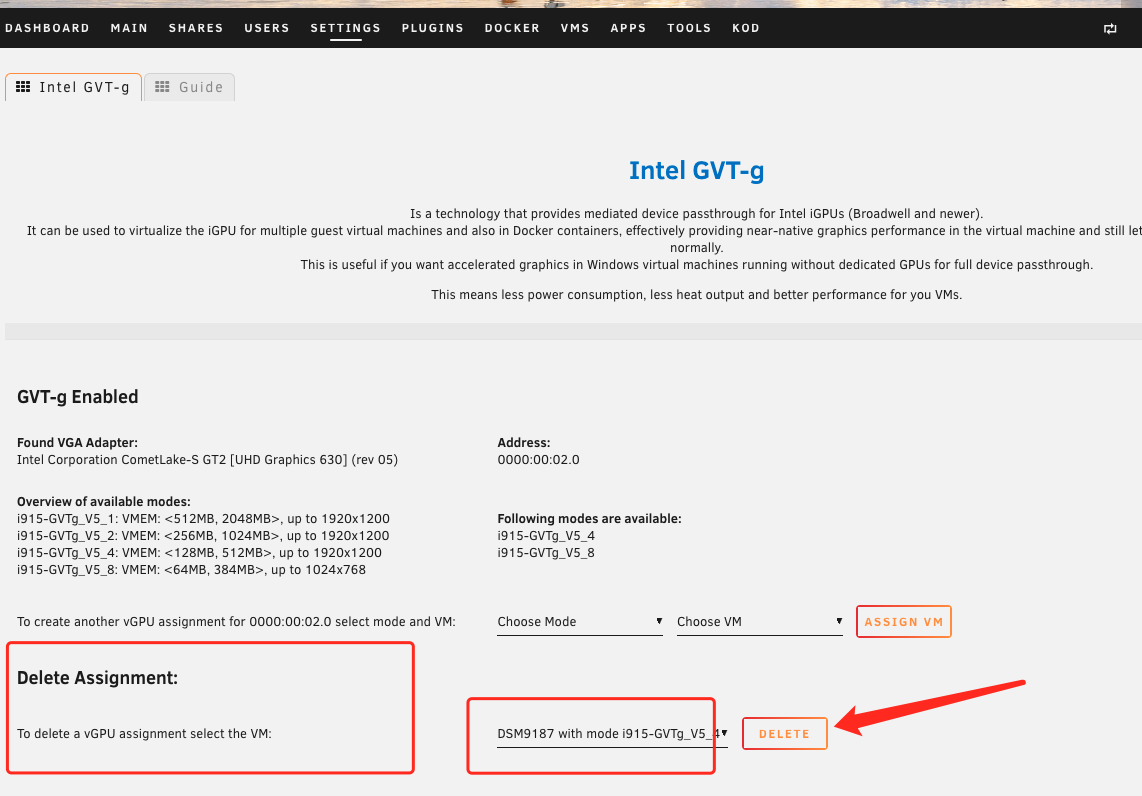
Task: Click the Found VGA Adapter label
Action: (77, 442)
